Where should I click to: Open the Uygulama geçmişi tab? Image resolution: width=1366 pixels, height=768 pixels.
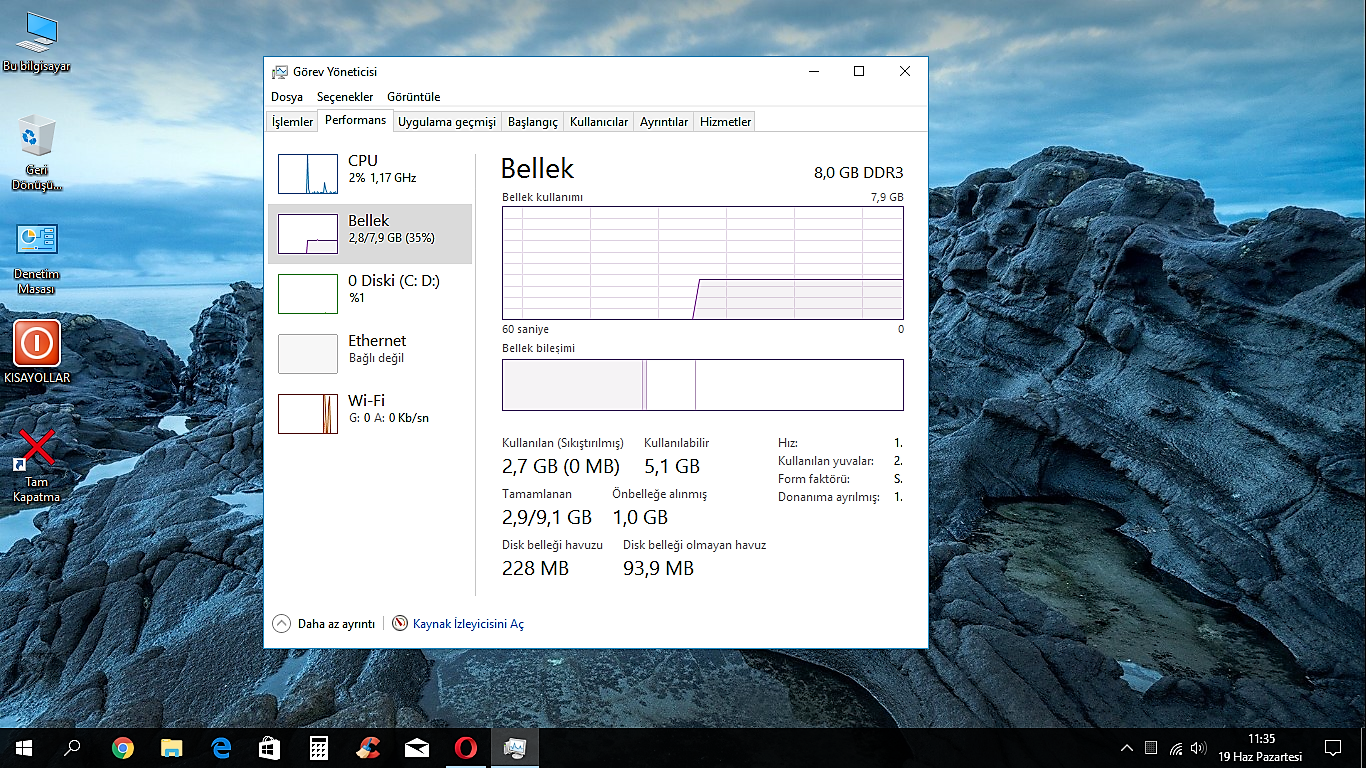point(447,122)
